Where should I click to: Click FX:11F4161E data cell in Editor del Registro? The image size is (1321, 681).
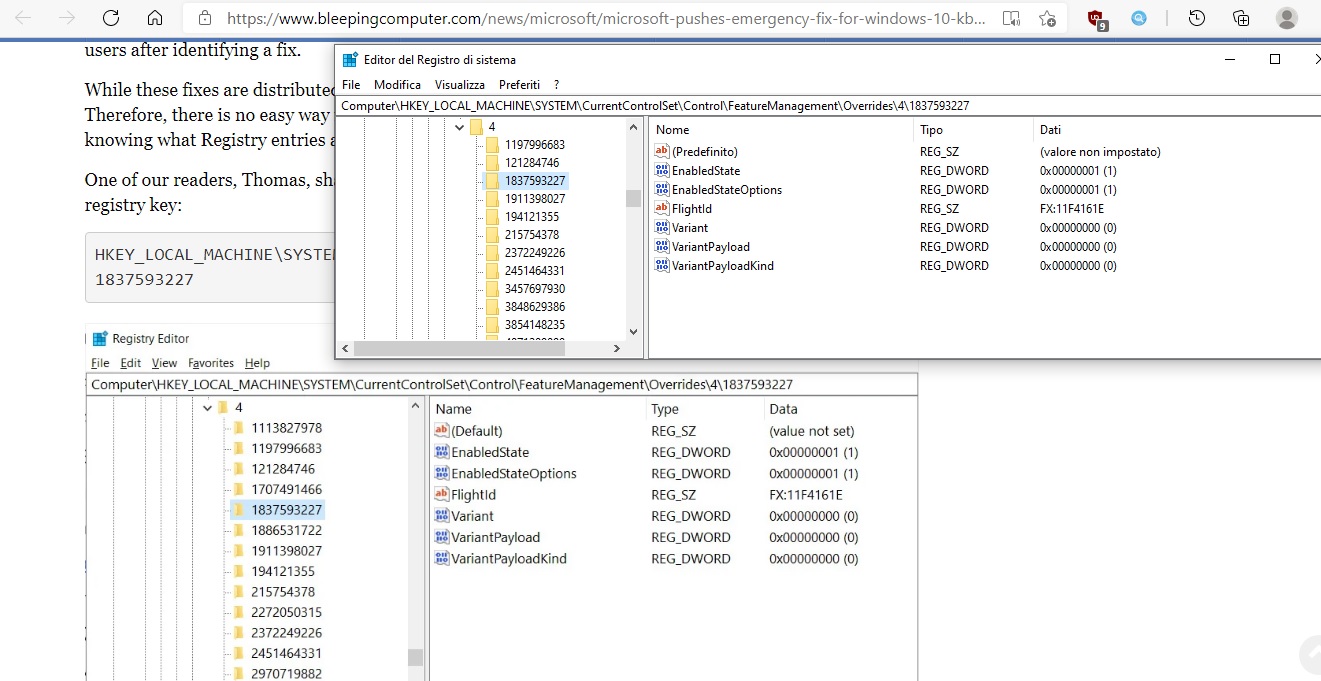pyautogui.click(x=1071, y=209)
